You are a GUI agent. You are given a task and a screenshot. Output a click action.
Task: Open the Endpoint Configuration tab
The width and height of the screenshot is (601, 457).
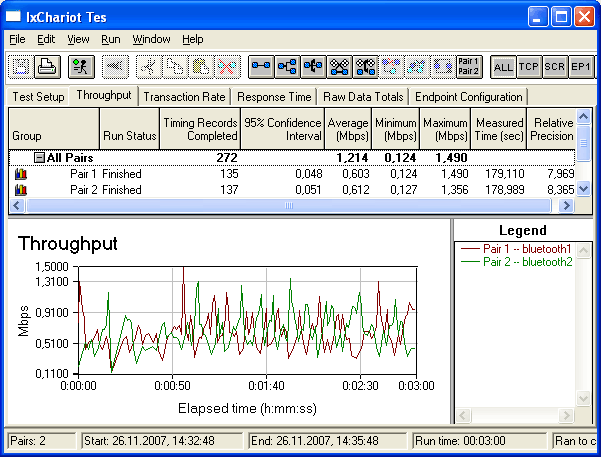pos(468,97)
